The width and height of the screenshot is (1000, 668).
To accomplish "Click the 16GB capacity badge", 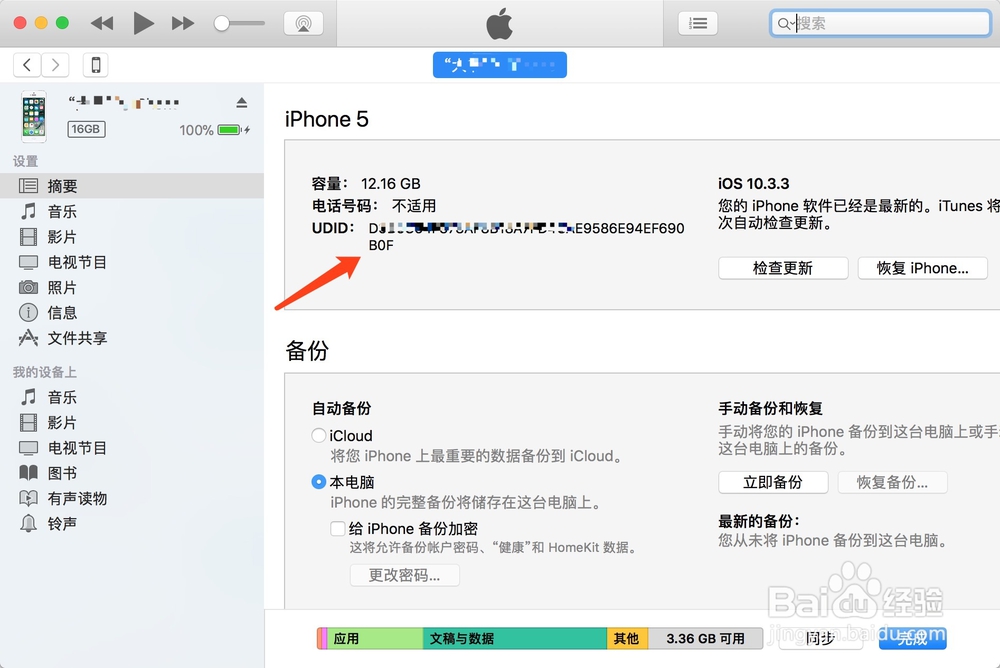I will coord(86,130).
